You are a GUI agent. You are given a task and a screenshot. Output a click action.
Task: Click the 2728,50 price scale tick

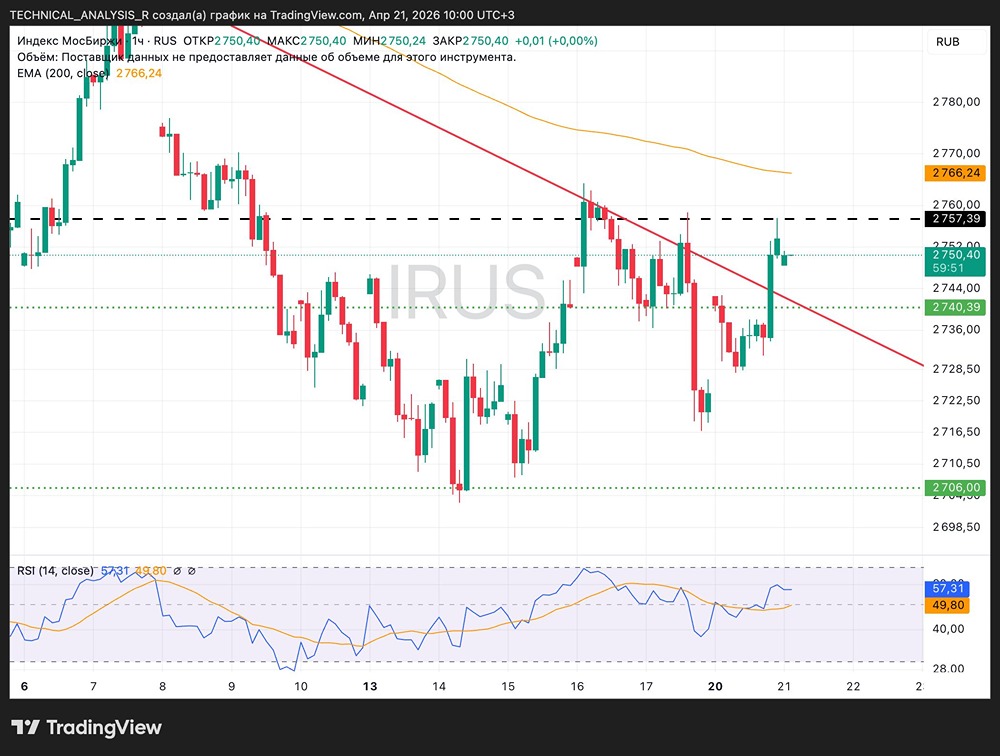(x=956, y=369)
